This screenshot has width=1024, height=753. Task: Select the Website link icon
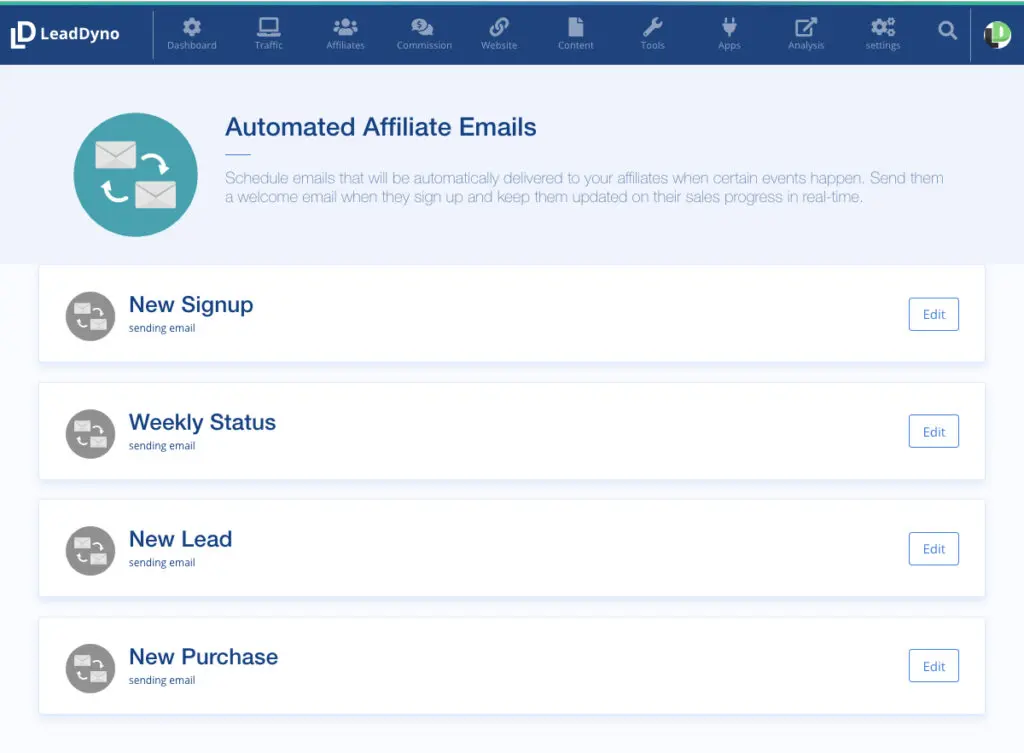499,28
